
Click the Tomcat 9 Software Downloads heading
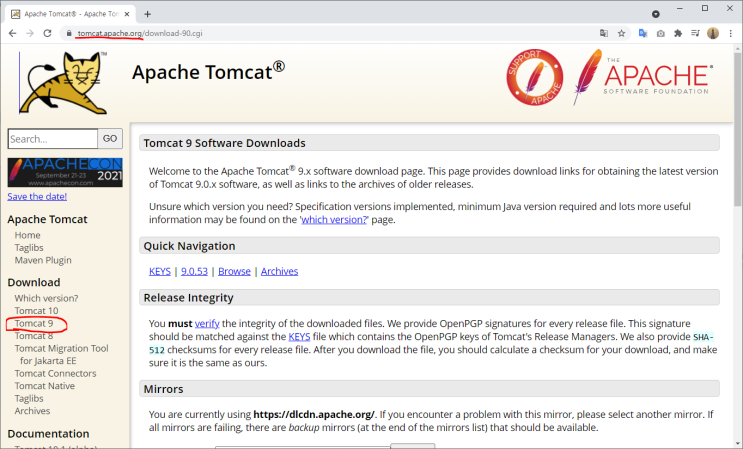(225, 143)
